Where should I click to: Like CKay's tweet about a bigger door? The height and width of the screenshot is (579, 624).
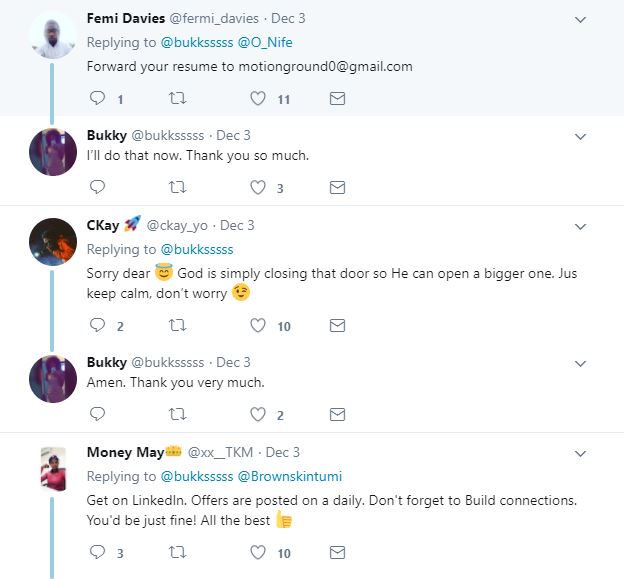pos(258,325)
